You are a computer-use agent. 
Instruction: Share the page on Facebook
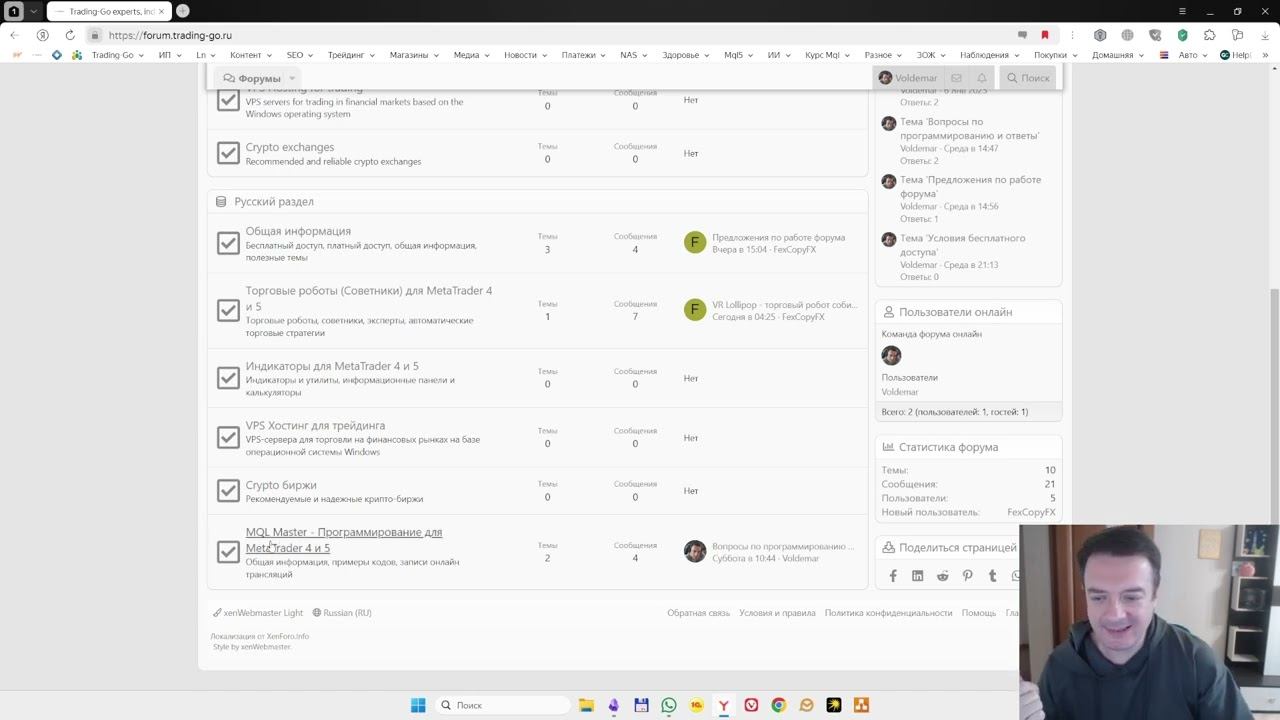893,576
